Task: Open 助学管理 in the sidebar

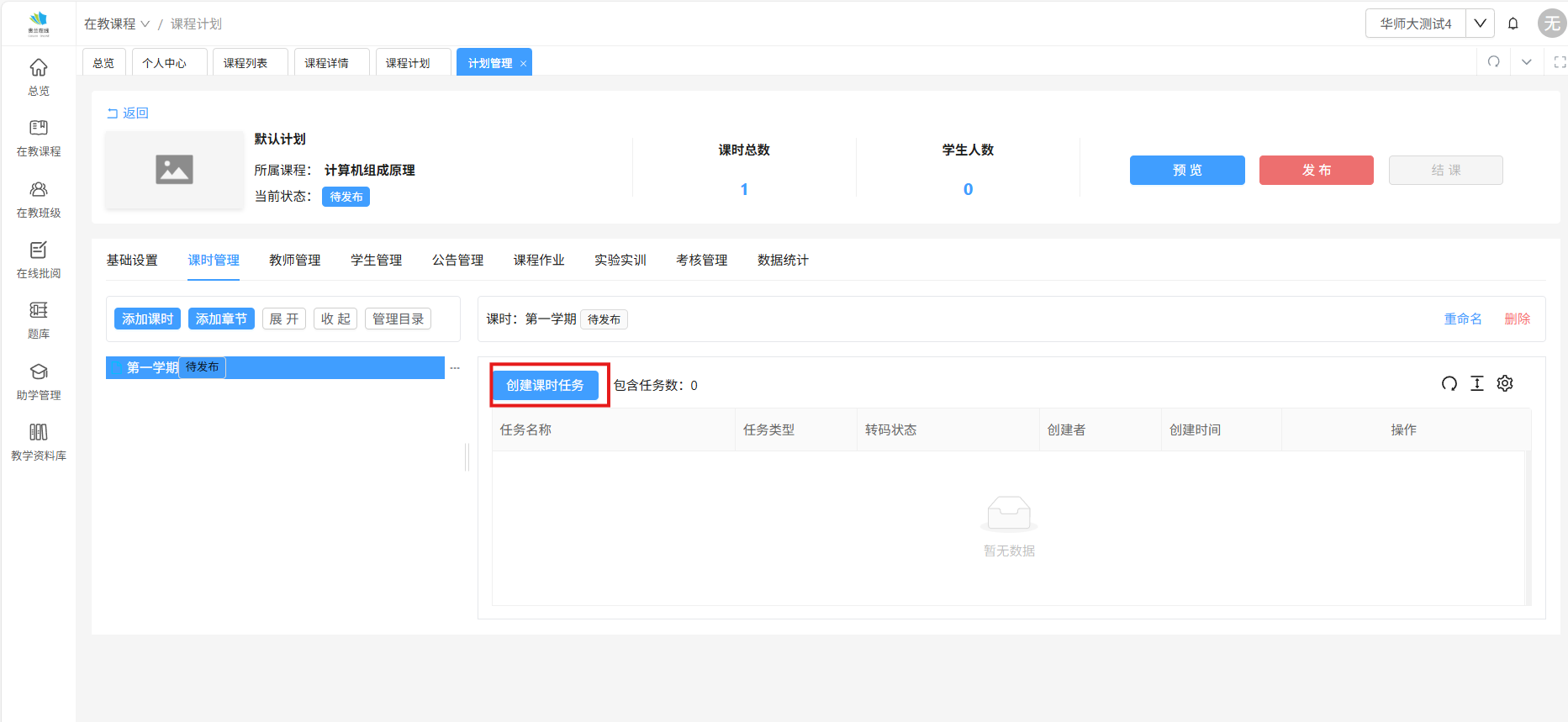Action: [39, 381]
